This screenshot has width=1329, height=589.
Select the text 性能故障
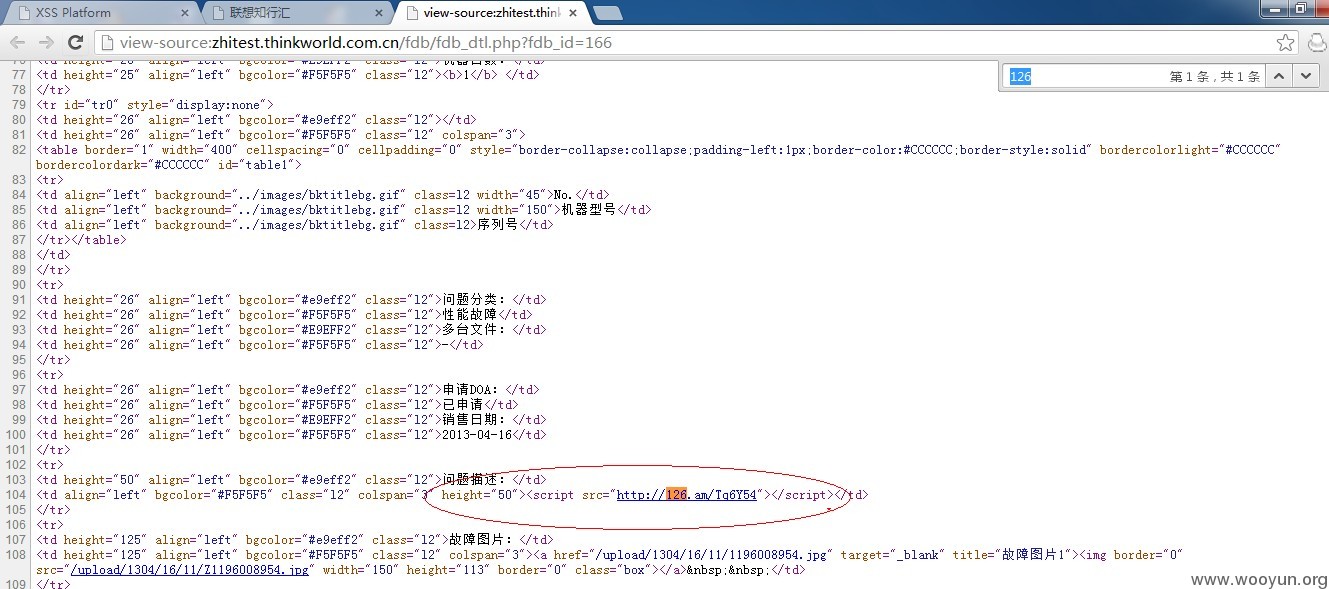470,315
